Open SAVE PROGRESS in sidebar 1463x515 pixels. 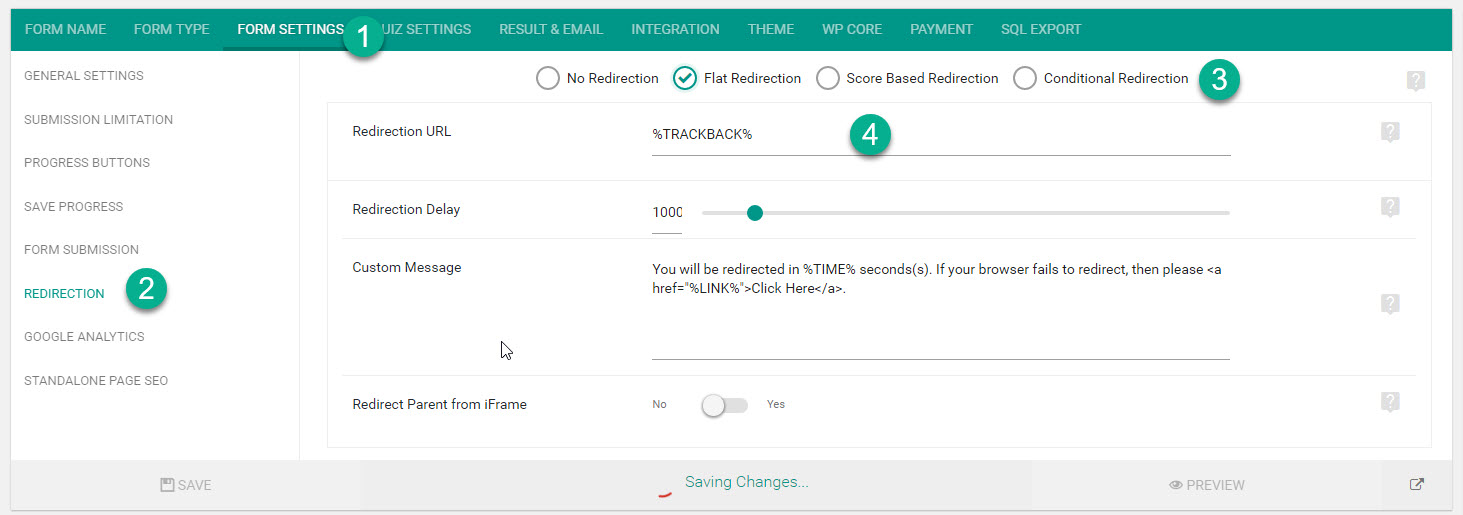(74, 207)
